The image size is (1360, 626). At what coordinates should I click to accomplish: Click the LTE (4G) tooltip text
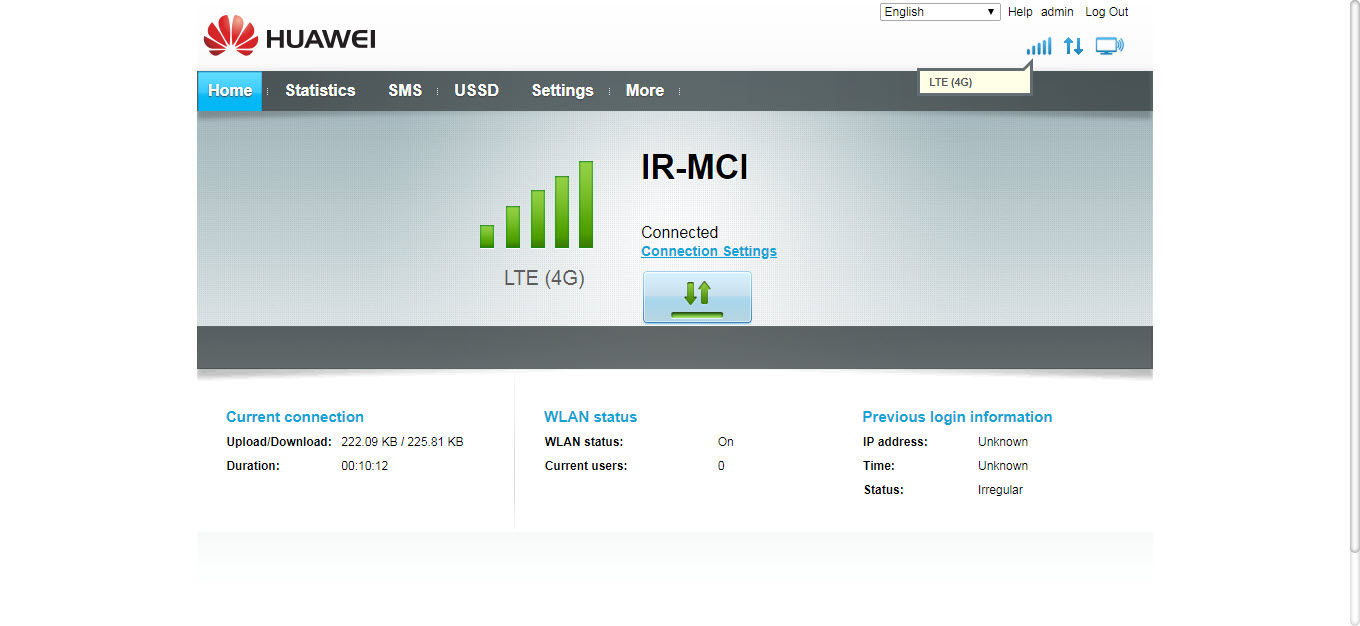(x=951, y=82)
